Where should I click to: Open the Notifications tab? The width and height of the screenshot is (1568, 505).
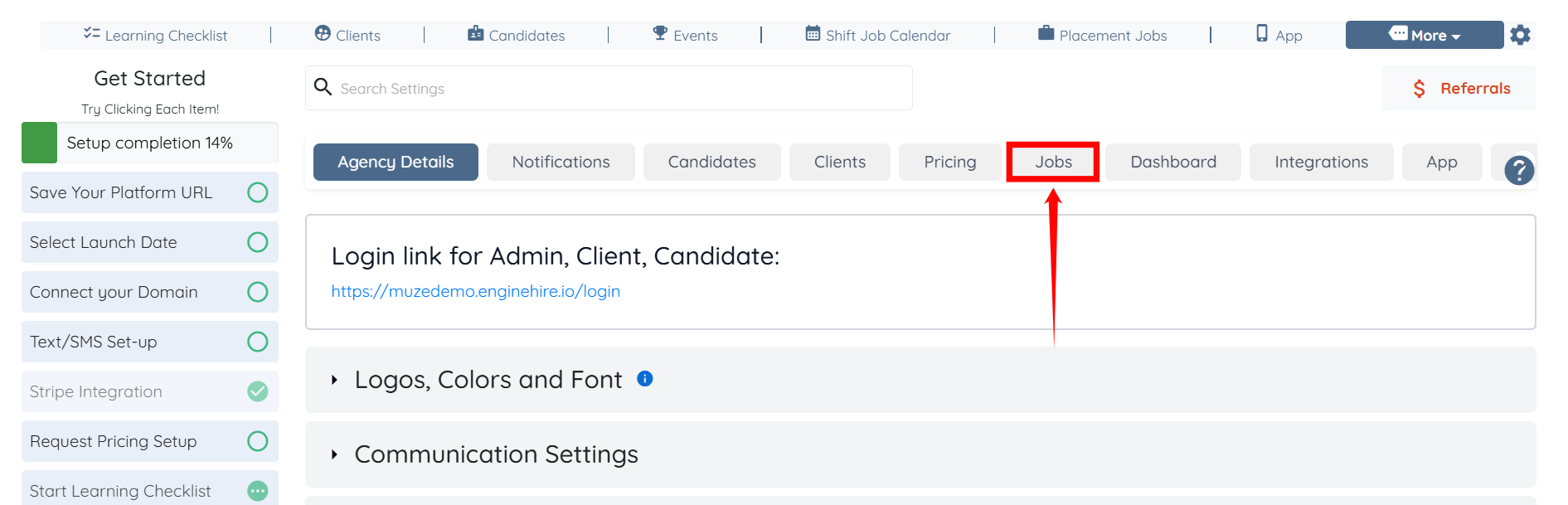click(561, 162)
